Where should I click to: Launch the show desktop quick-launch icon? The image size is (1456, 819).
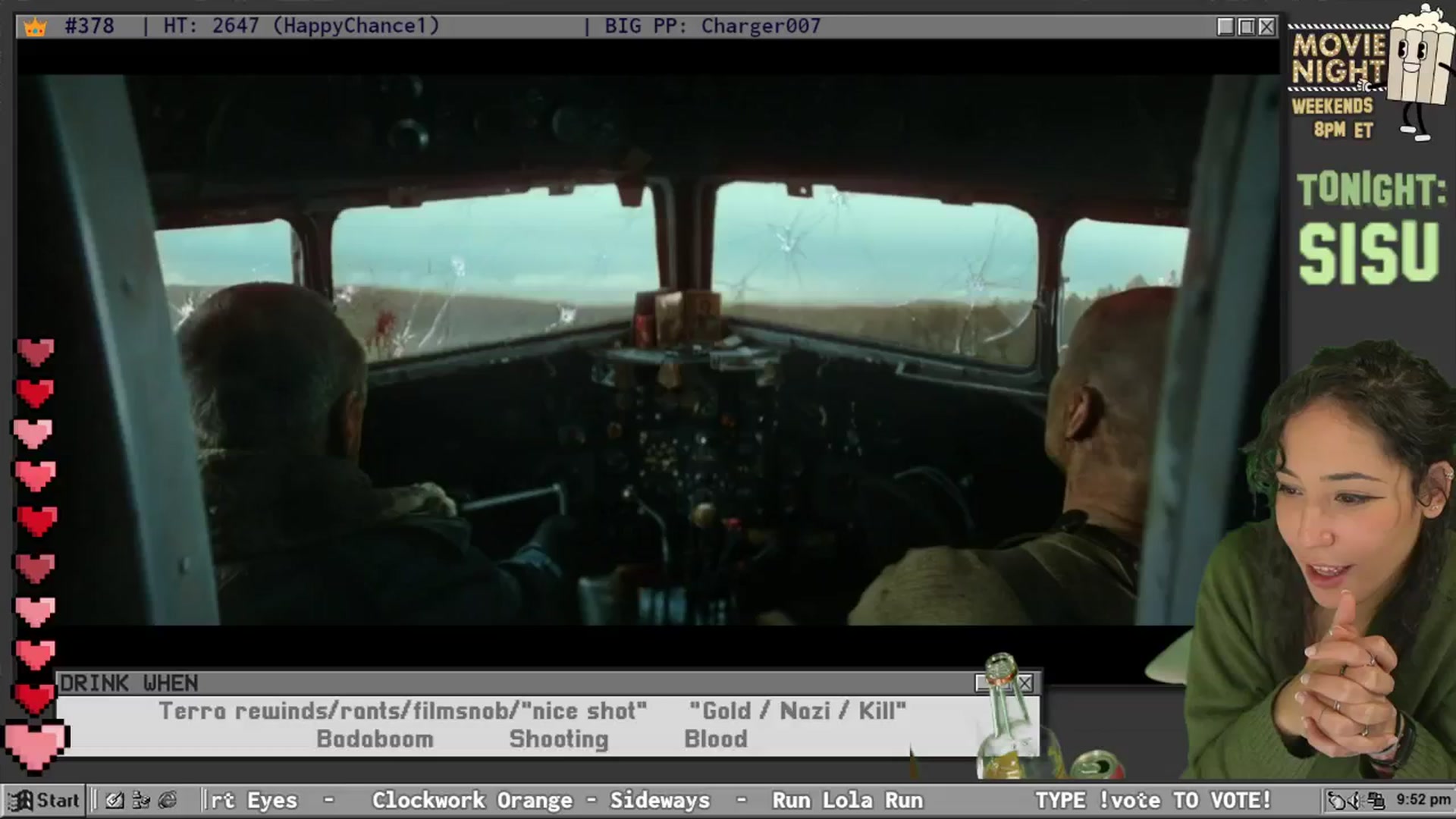[115, 800]
